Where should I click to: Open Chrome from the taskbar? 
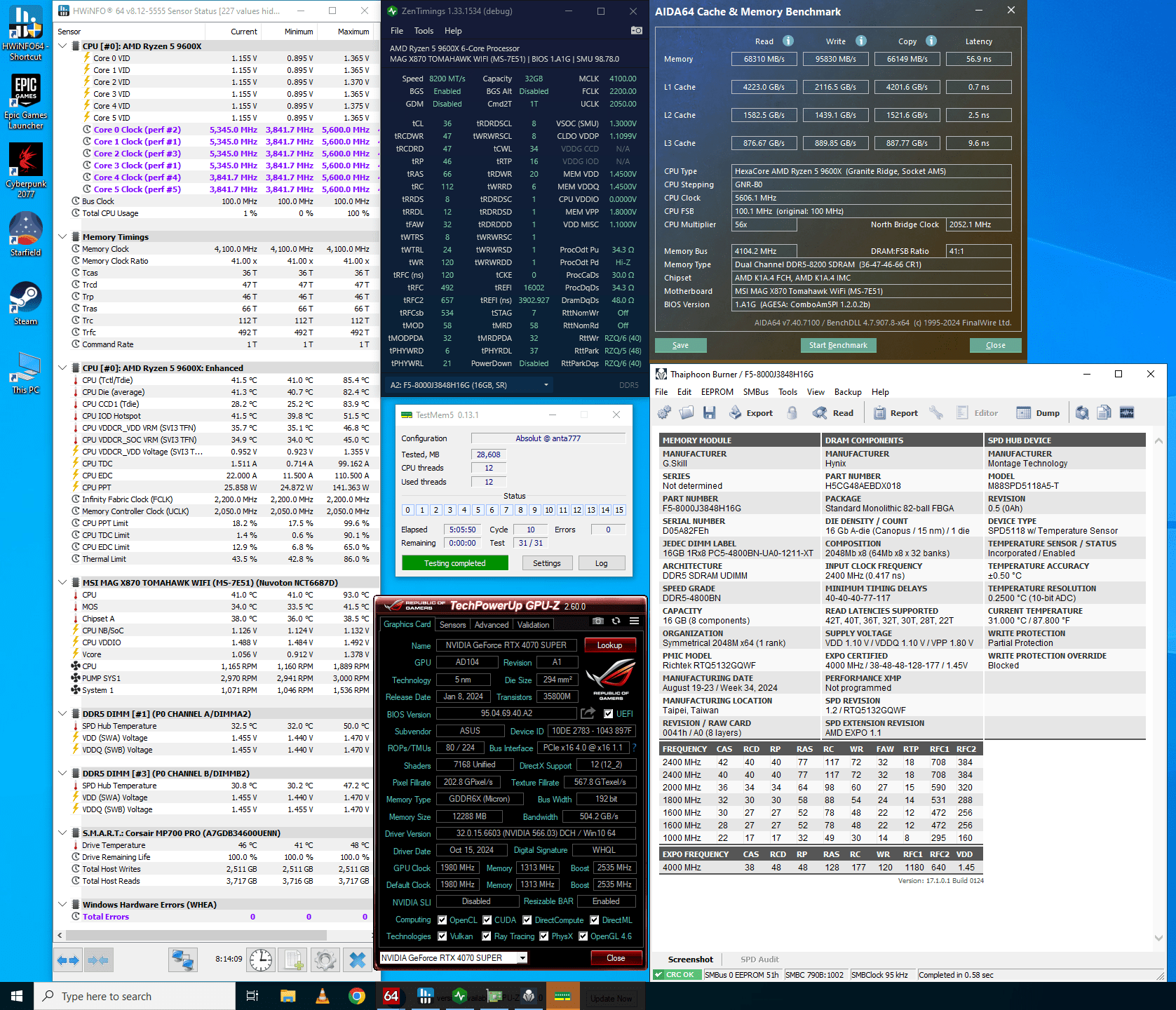357,996
